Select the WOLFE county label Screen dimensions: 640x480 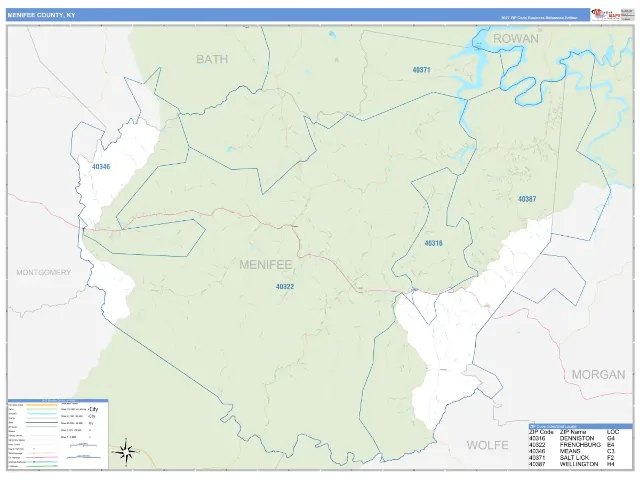(487, 445)
